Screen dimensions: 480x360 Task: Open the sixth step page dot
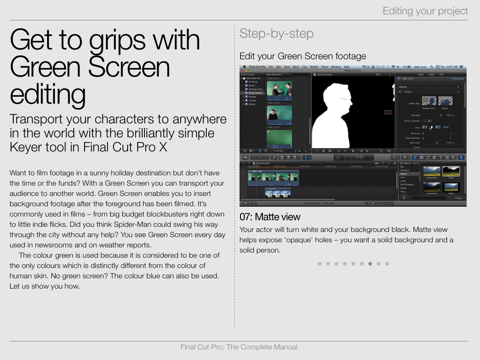(362, 264)
